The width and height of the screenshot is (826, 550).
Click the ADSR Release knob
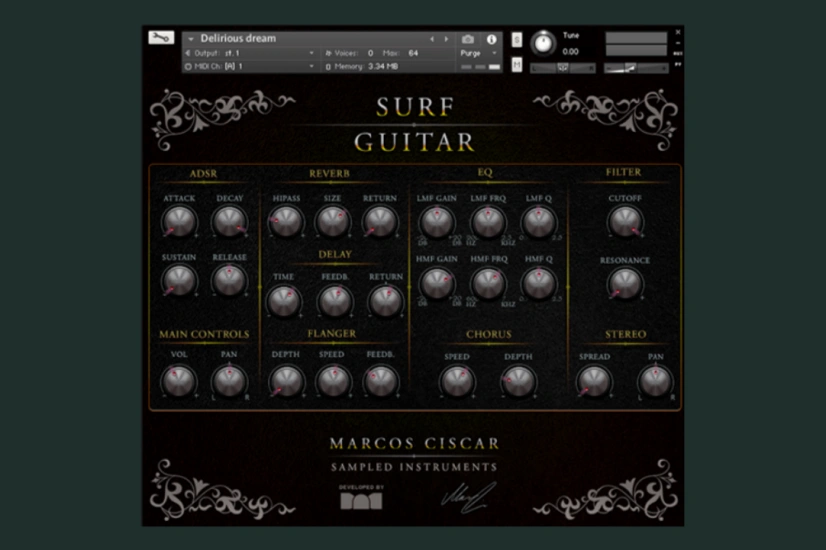coord(230,280)
